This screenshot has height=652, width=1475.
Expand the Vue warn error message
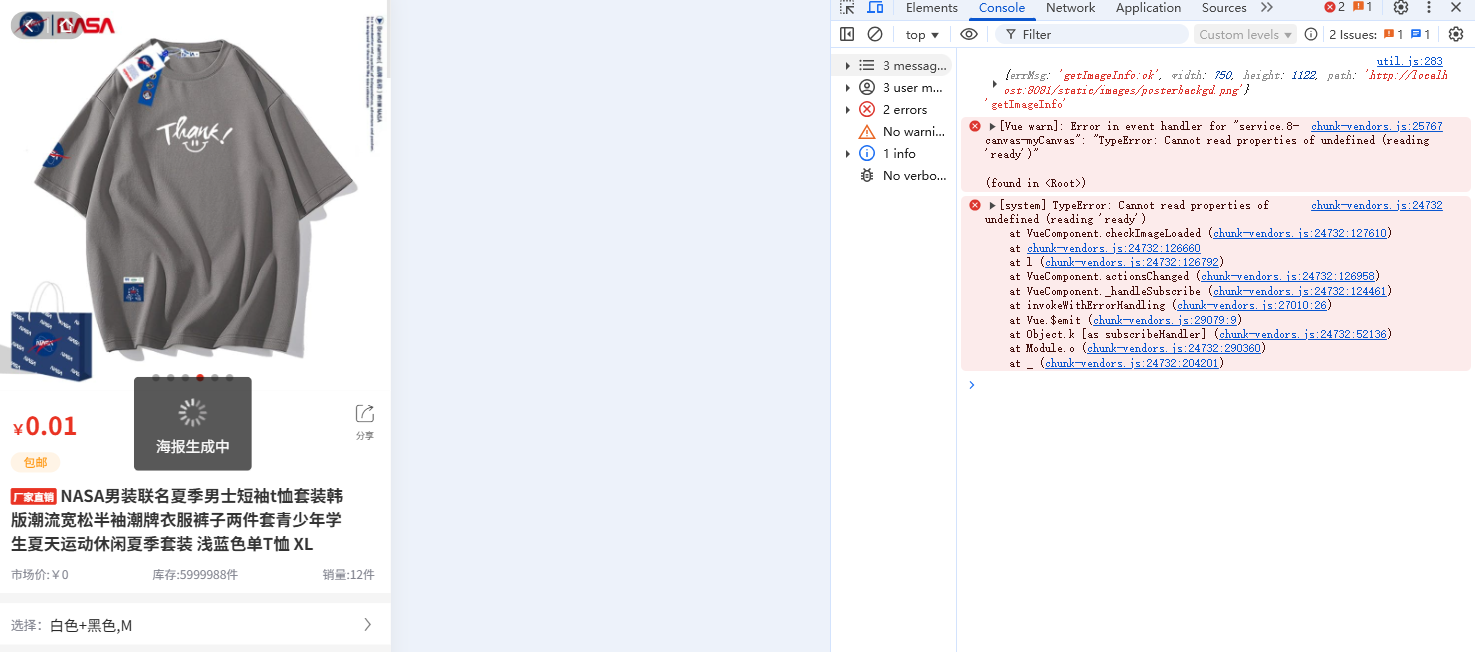click(x=993, y=126)
